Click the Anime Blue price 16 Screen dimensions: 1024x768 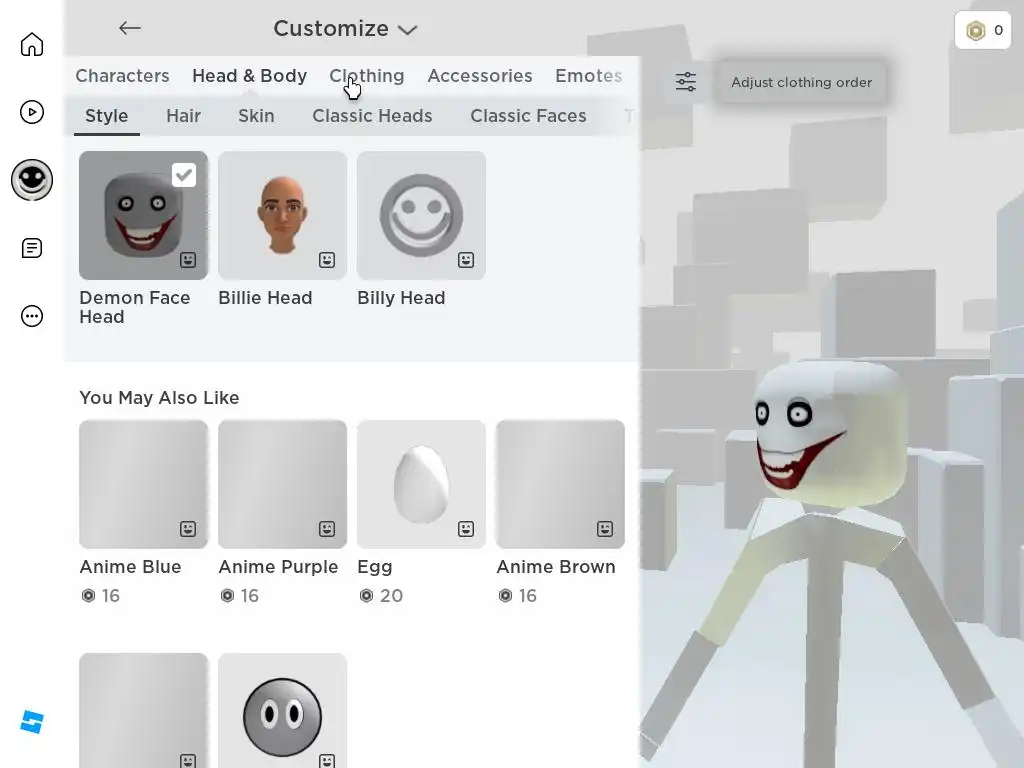click(x=101, y=596)
